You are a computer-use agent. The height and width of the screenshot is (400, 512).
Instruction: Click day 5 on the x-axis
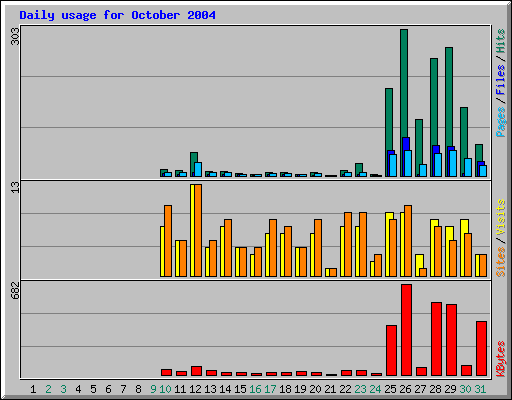[93, 389]
